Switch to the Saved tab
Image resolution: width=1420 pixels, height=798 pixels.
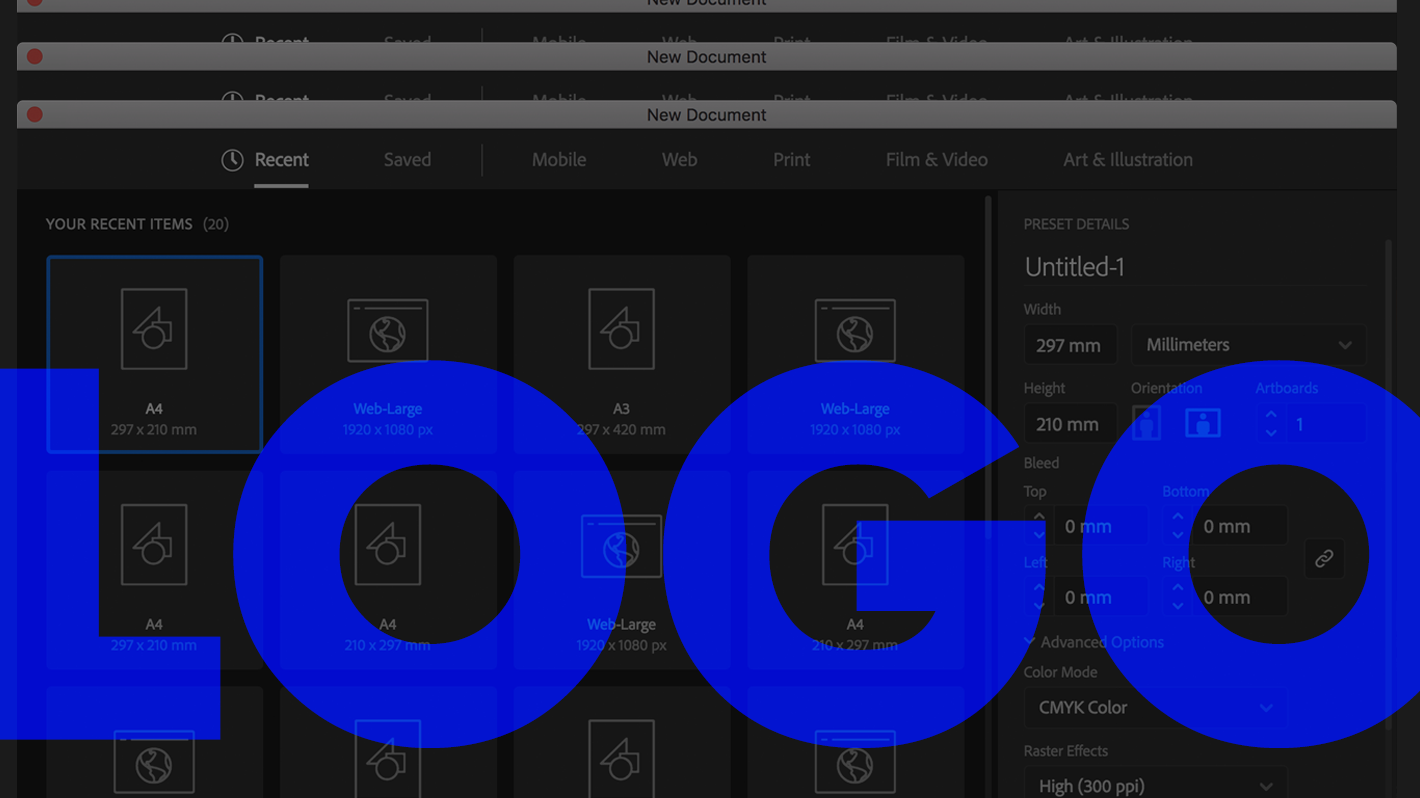coord(407,160)
